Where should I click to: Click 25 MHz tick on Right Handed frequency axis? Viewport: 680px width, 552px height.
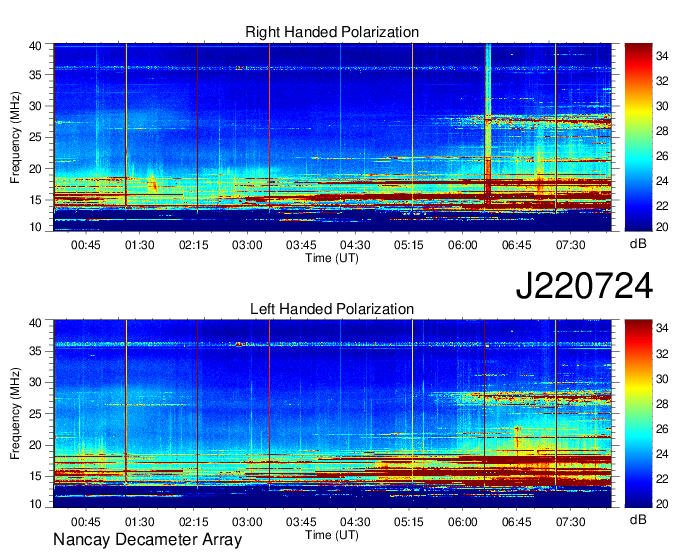pos(36,137)
